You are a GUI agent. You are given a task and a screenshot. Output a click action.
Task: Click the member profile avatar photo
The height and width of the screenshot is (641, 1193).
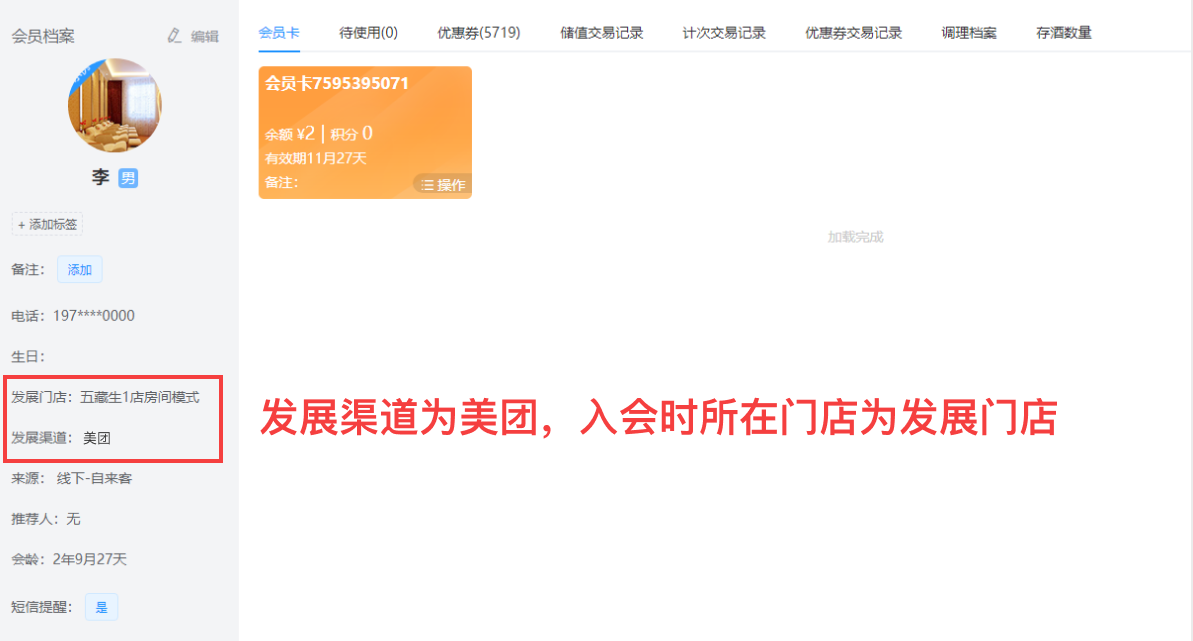click(x=115, y=105)
